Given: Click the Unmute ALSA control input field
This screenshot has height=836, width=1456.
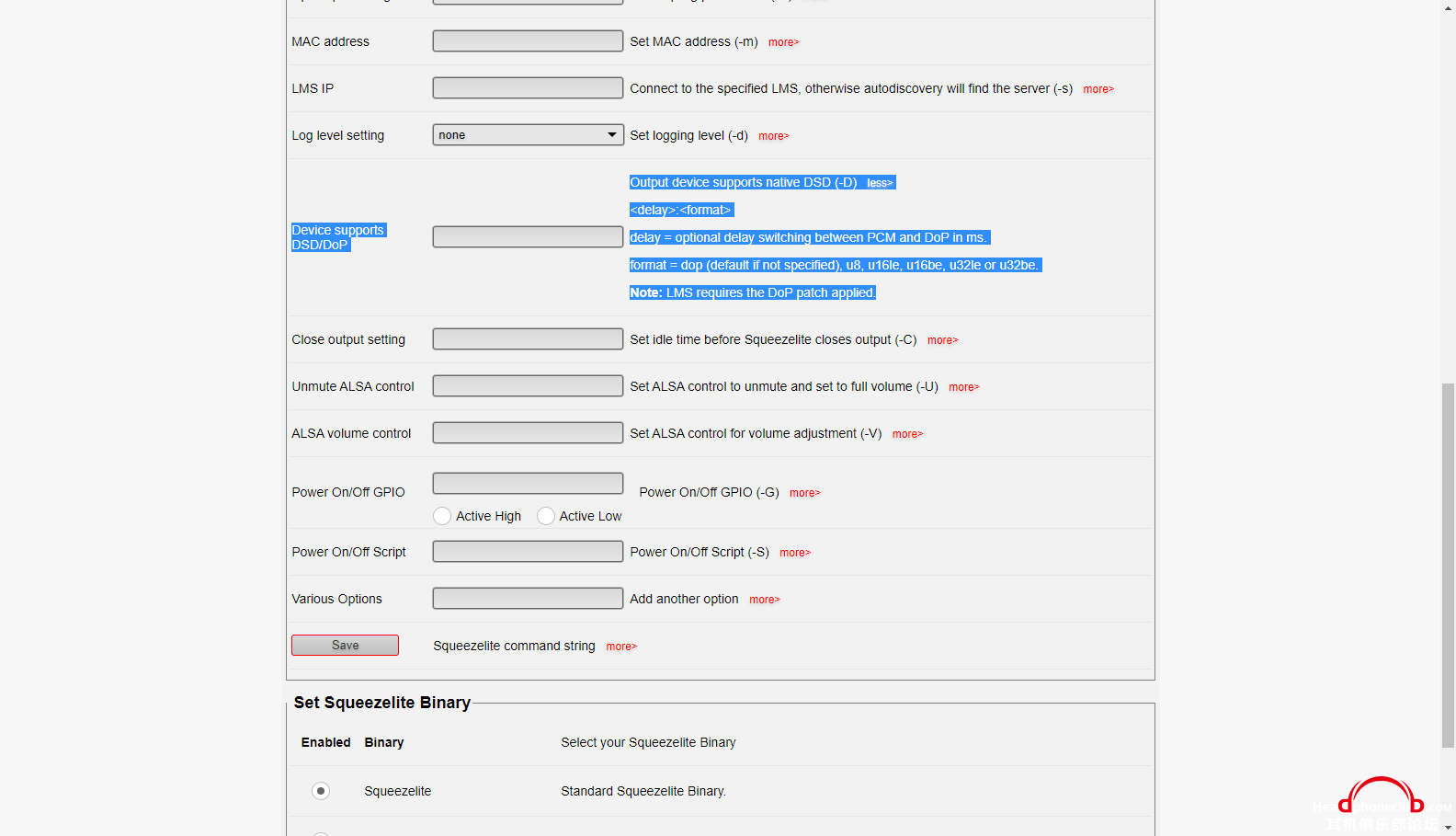Looking at the screenshot, I should click(x=528, y=386).
